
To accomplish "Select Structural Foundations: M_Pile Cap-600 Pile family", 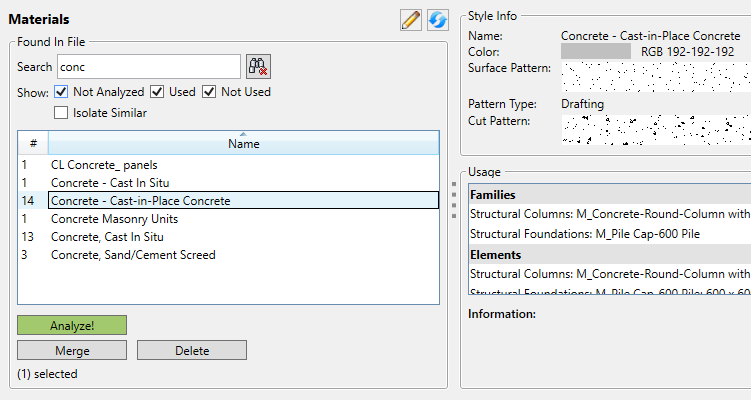I will point(610,234).
